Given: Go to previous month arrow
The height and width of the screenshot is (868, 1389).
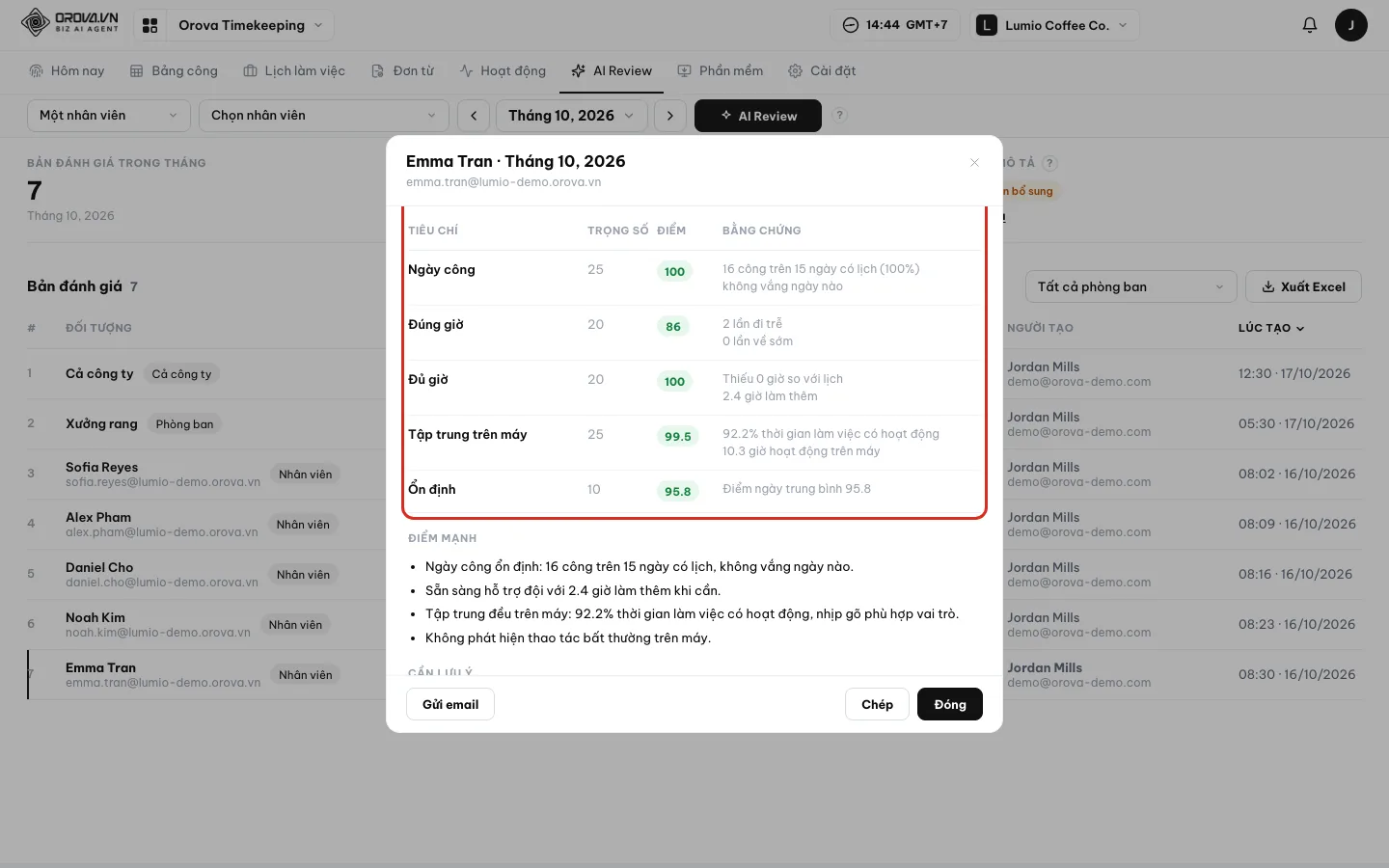Looking at the screenshot, I should point(474,116).
